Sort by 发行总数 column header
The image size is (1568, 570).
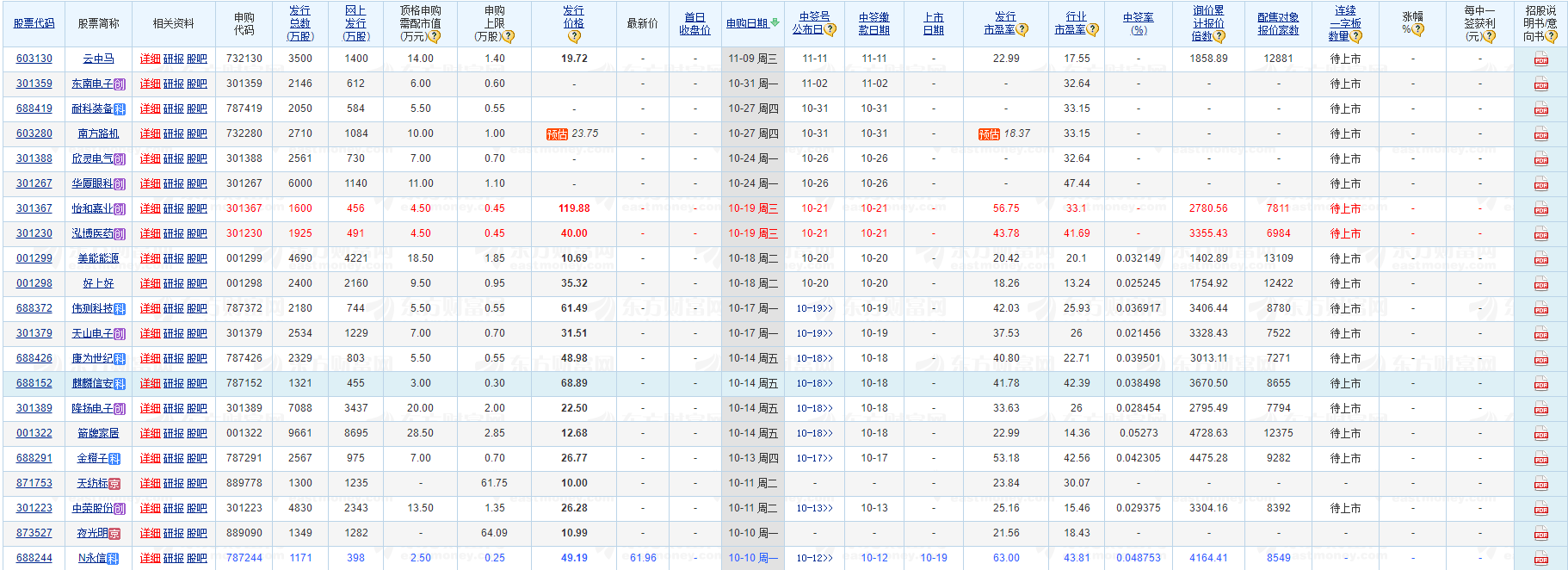[x=300, y=23]
